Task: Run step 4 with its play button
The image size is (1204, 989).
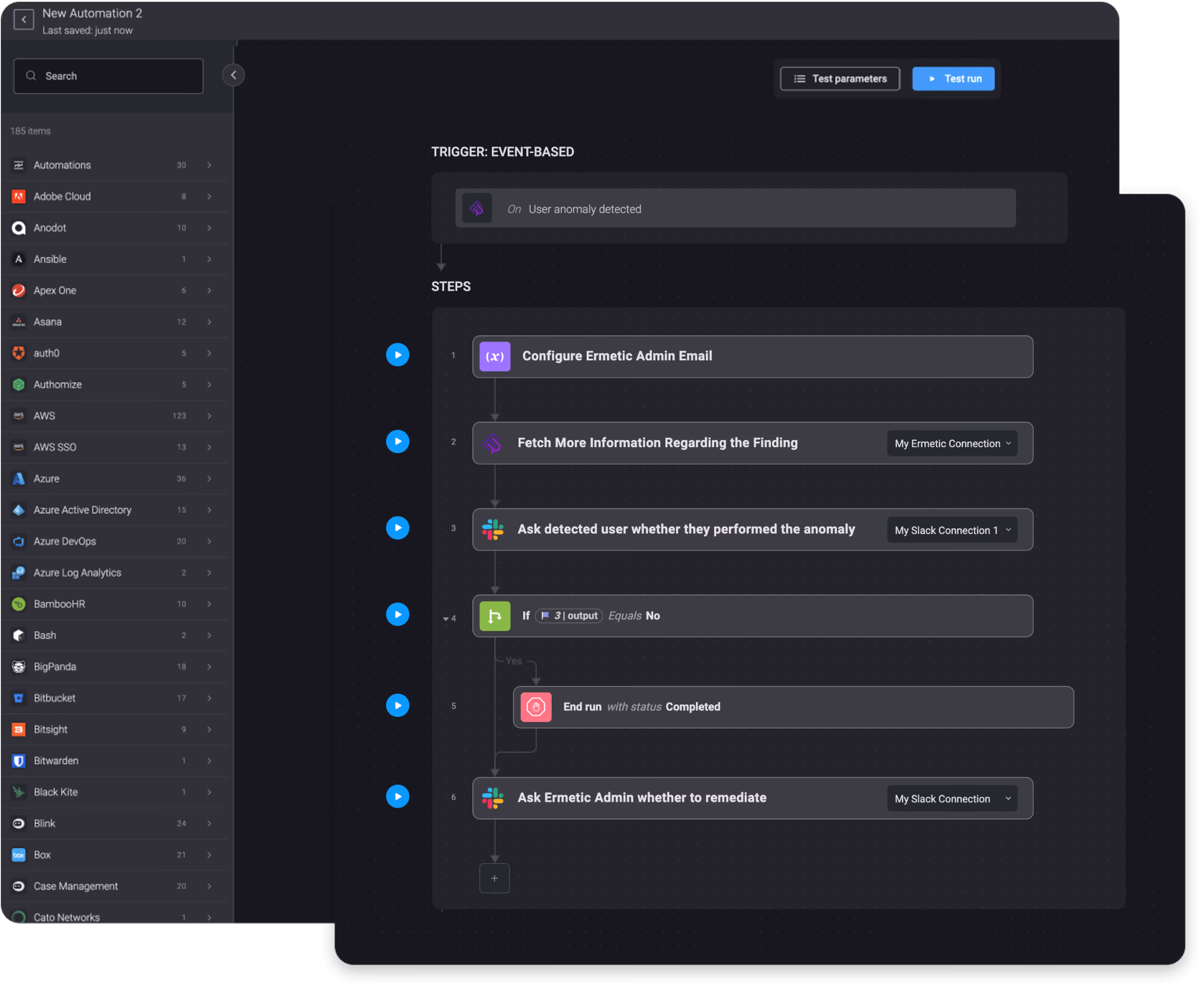Action: [398, 615]
